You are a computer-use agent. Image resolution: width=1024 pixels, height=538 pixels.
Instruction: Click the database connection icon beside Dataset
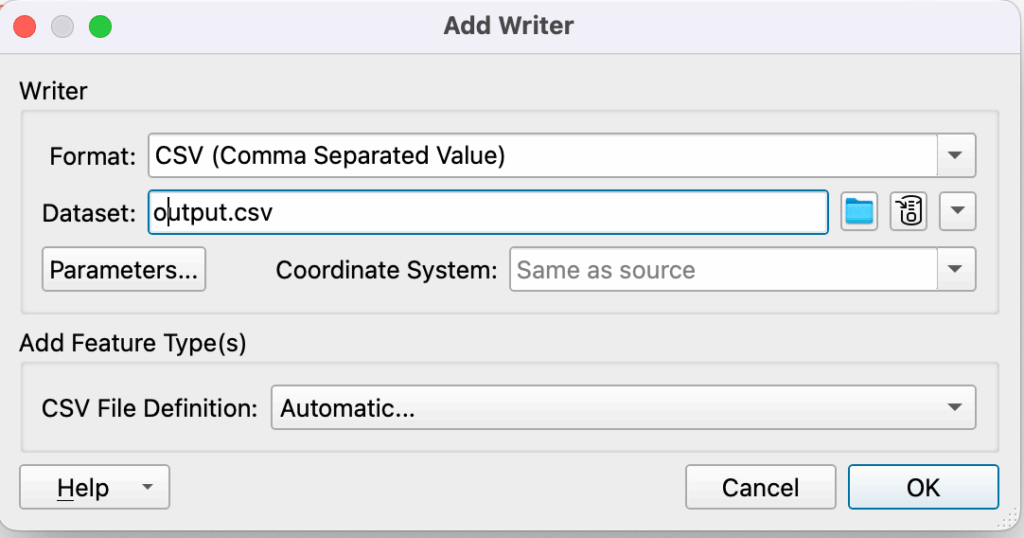908,212
